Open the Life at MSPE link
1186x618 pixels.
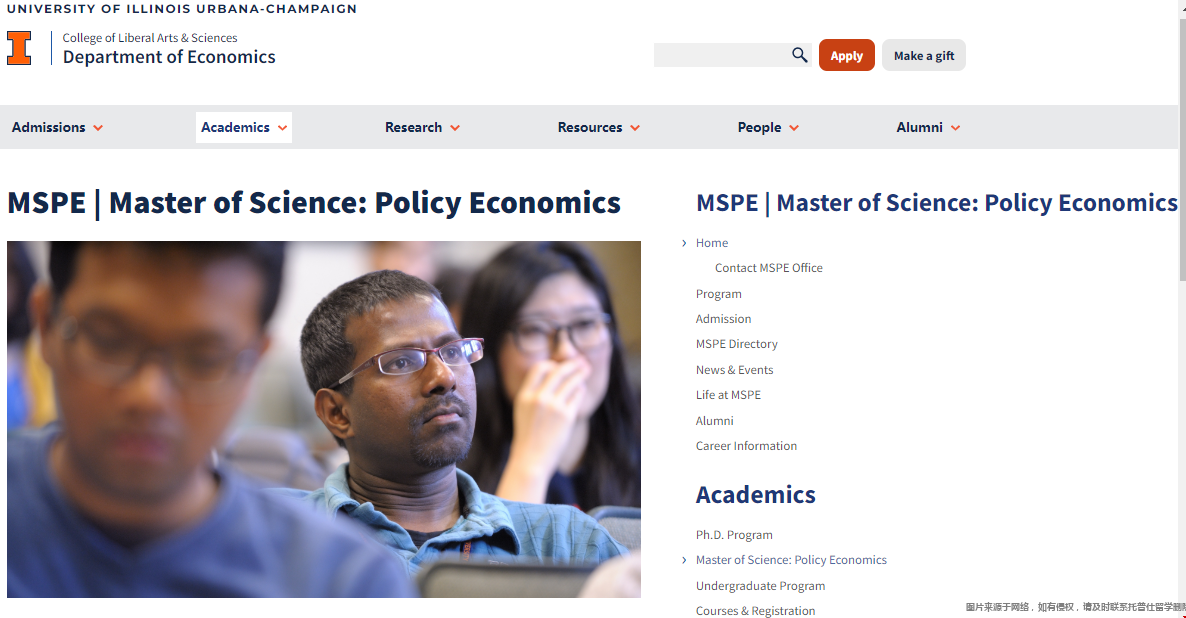(728, 395)
